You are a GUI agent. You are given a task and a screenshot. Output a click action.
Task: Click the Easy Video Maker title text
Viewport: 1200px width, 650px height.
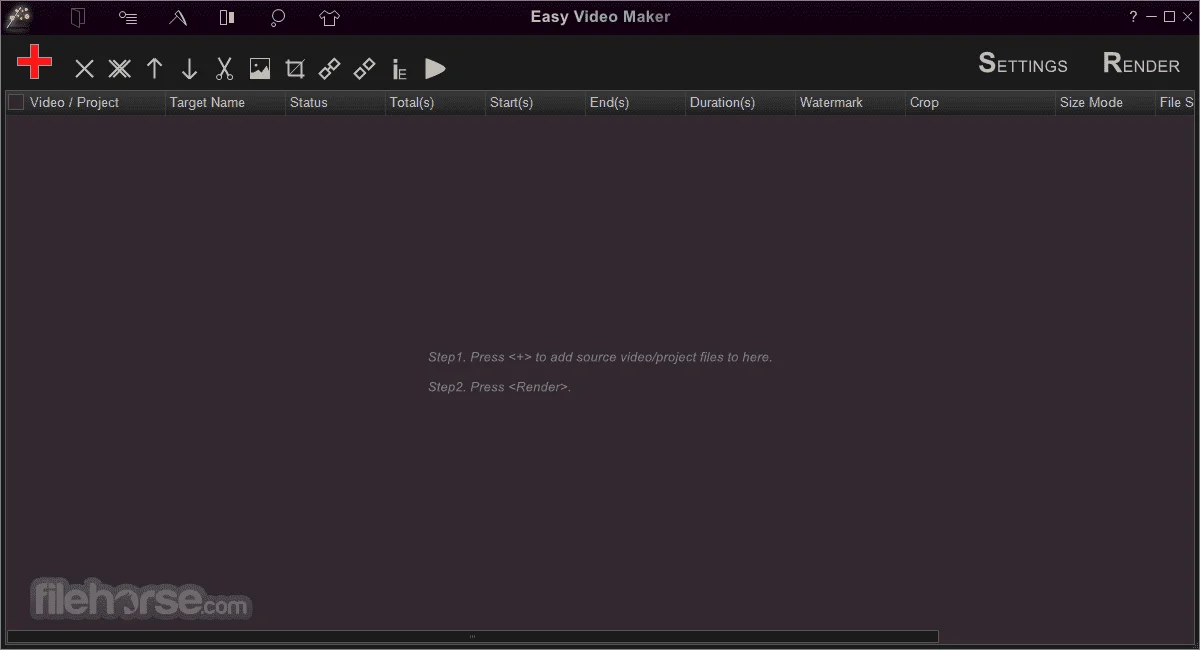(x=600, y=17)
